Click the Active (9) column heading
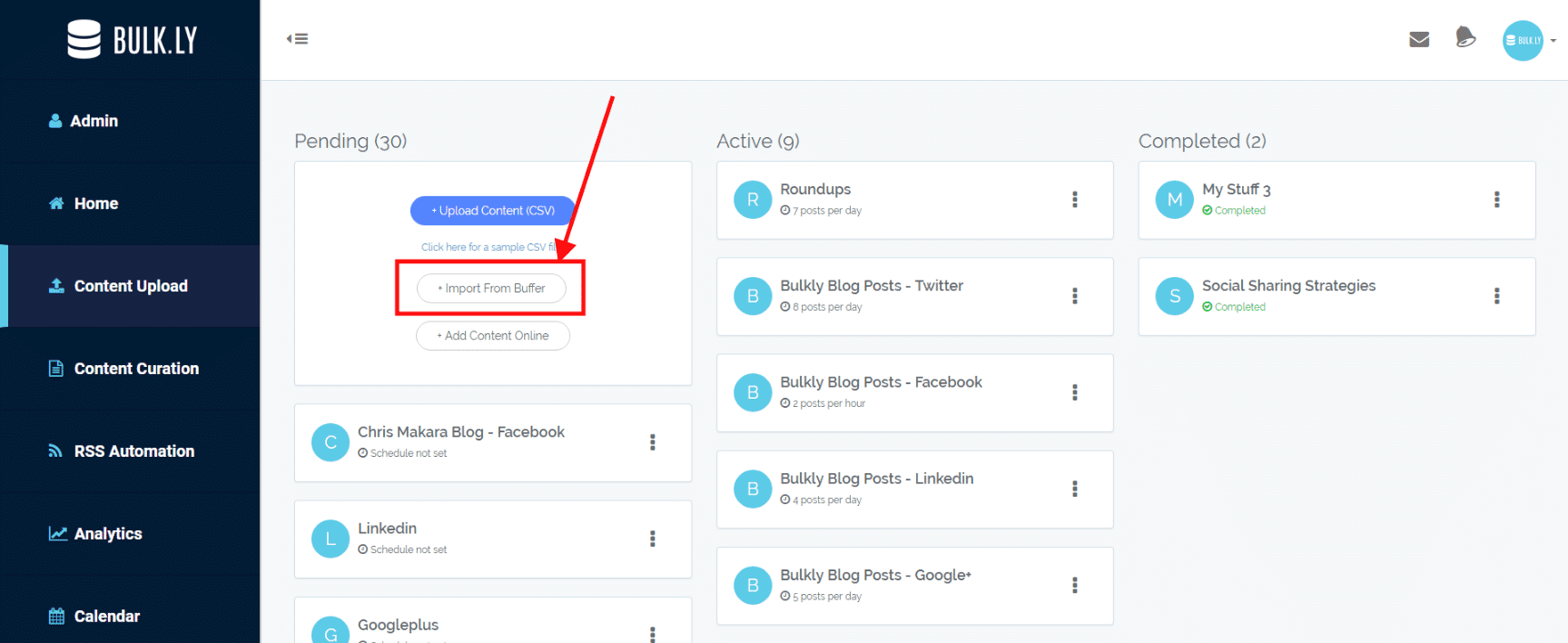The width and height of the screenshot is (1568, 643). pyautogui.click(x=758, y=142)
